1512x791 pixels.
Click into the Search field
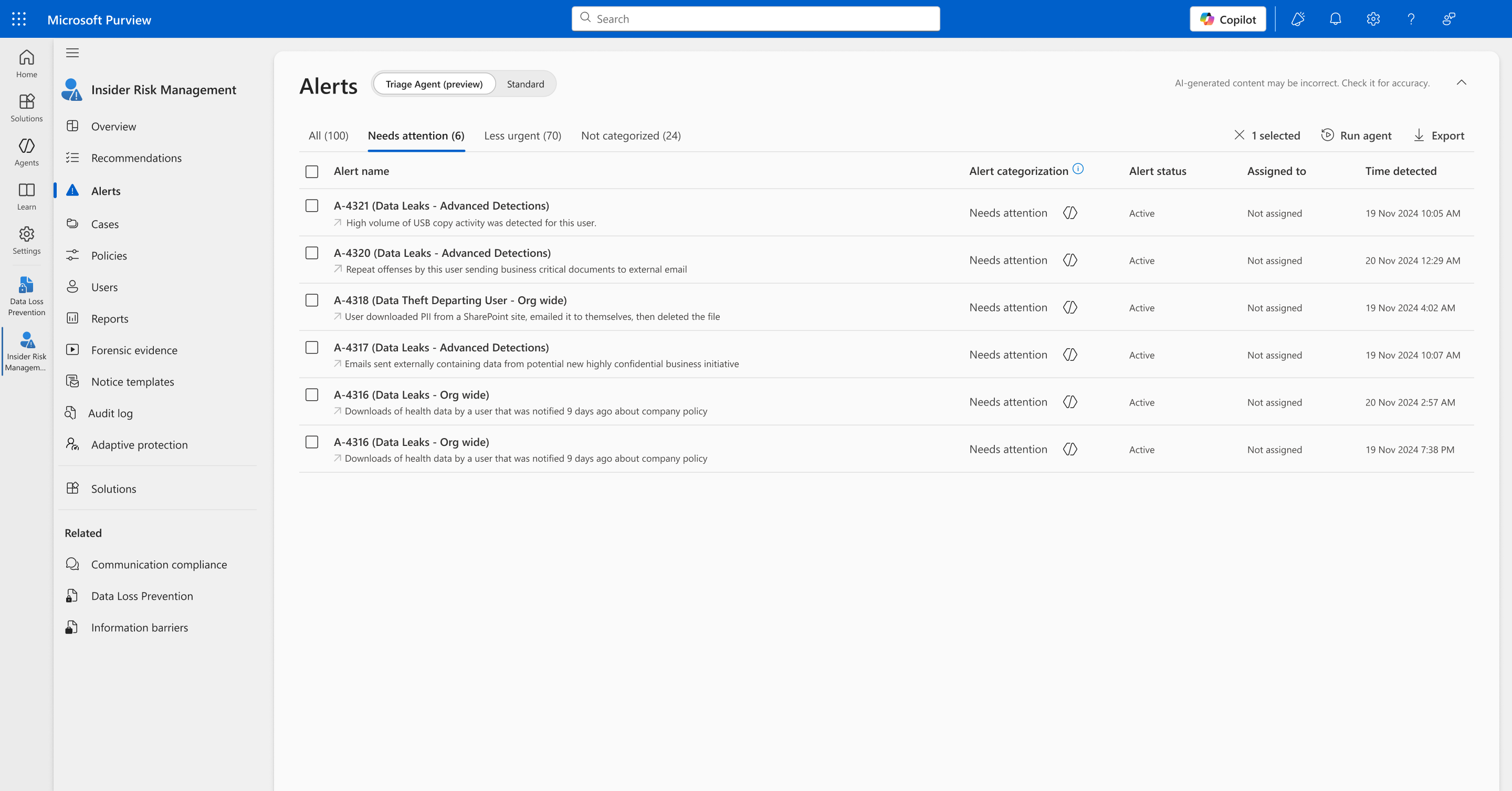pyautogui.click(x=755, y=19)
